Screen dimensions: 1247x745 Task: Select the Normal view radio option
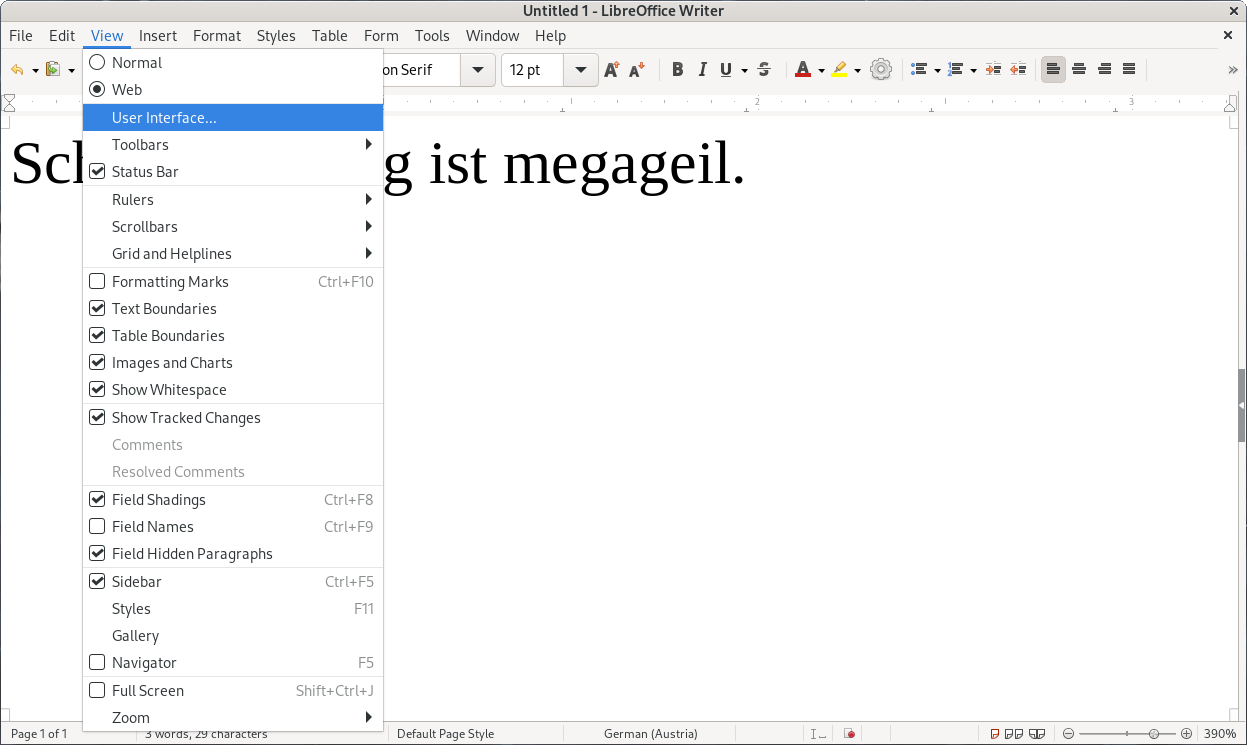click(x=97, y=63)
